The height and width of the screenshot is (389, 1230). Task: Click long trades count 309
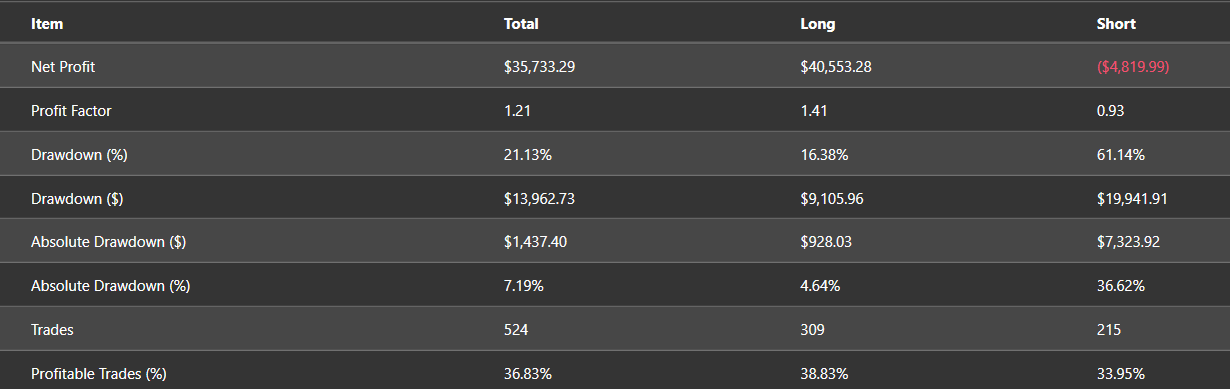(x=813, y=330)
